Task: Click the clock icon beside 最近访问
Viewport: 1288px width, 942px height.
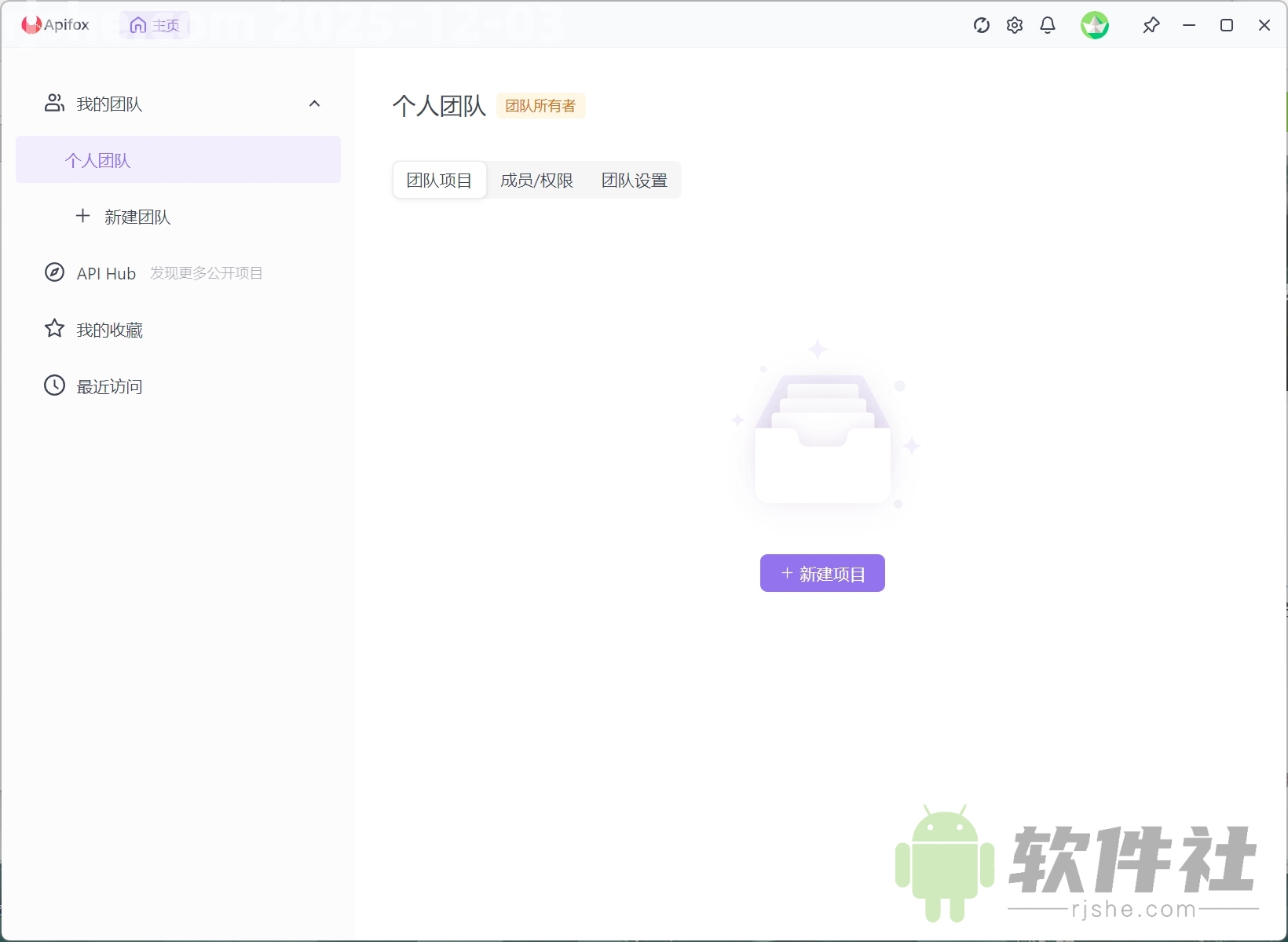Action: (x=53, y=385)
